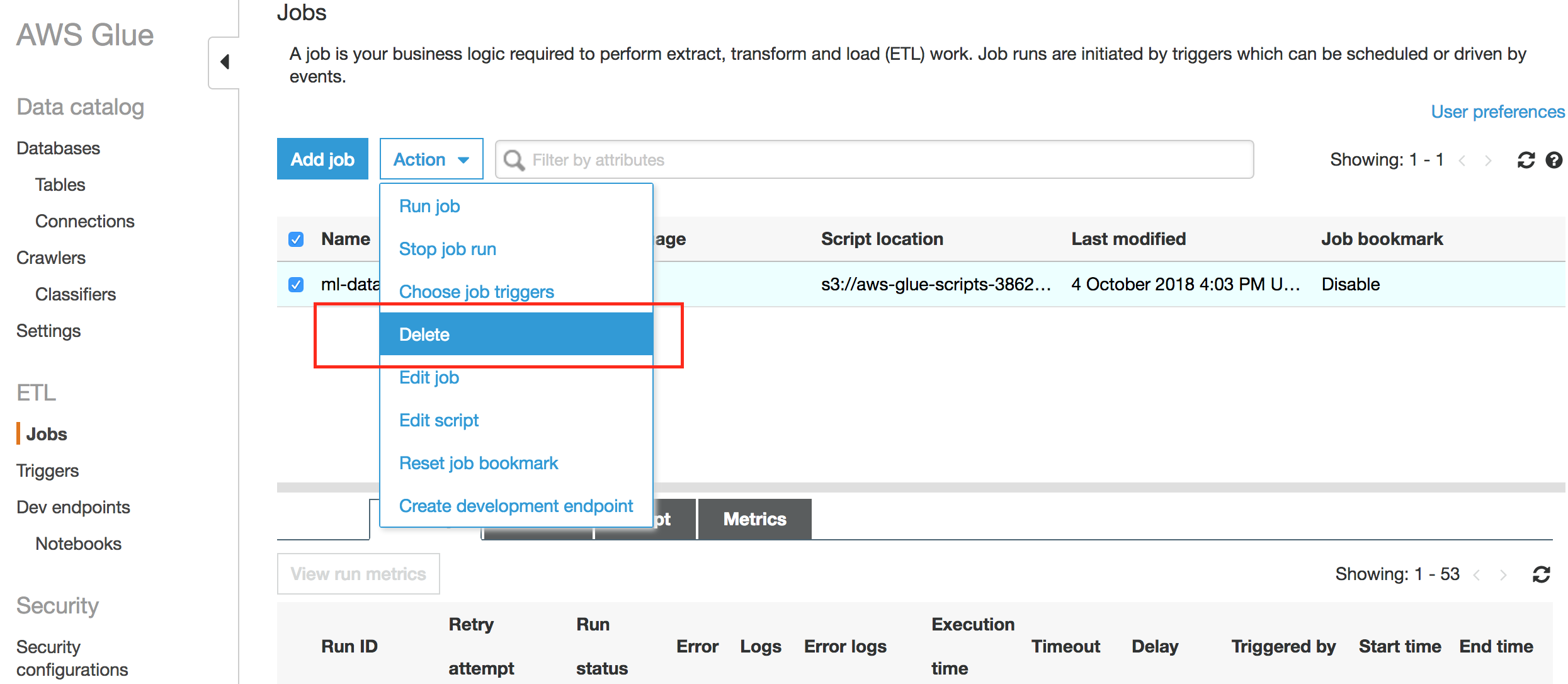1568x684 pixels.
Task: Choose Run job from the menu
Action: pyautogui.click(x=429, y=206)
